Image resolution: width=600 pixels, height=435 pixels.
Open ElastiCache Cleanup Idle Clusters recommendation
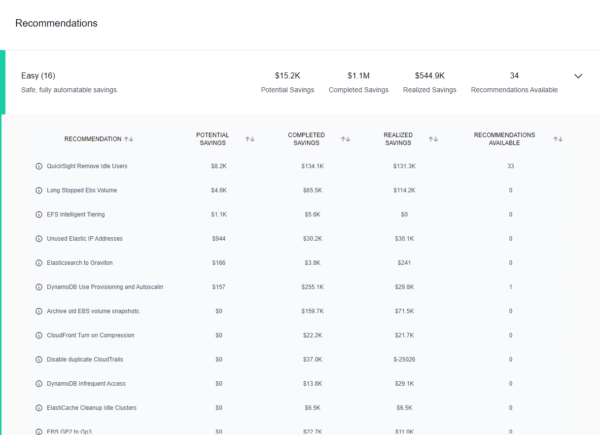point(92,407)
